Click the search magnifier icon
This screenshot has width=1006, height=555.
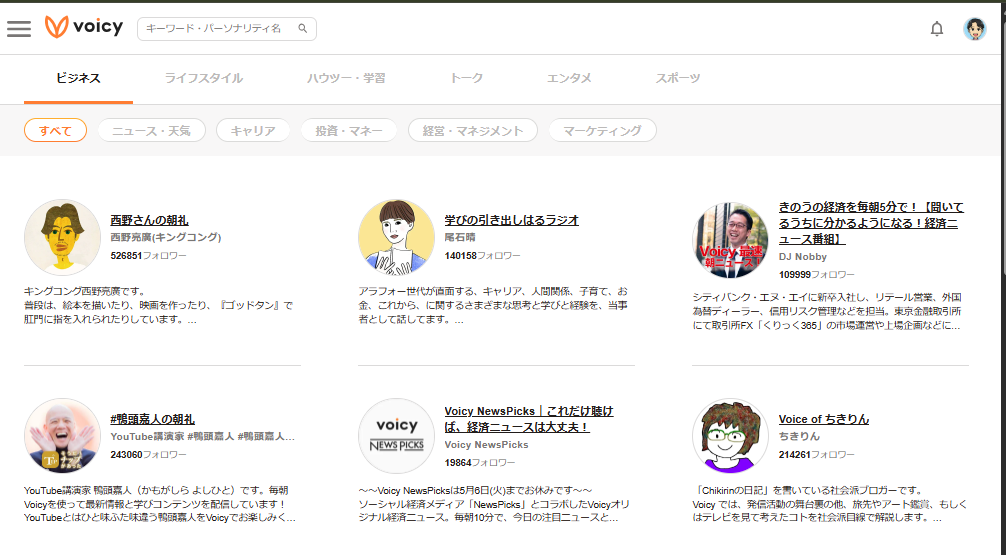pyautogui.click(x=303, y=28)
